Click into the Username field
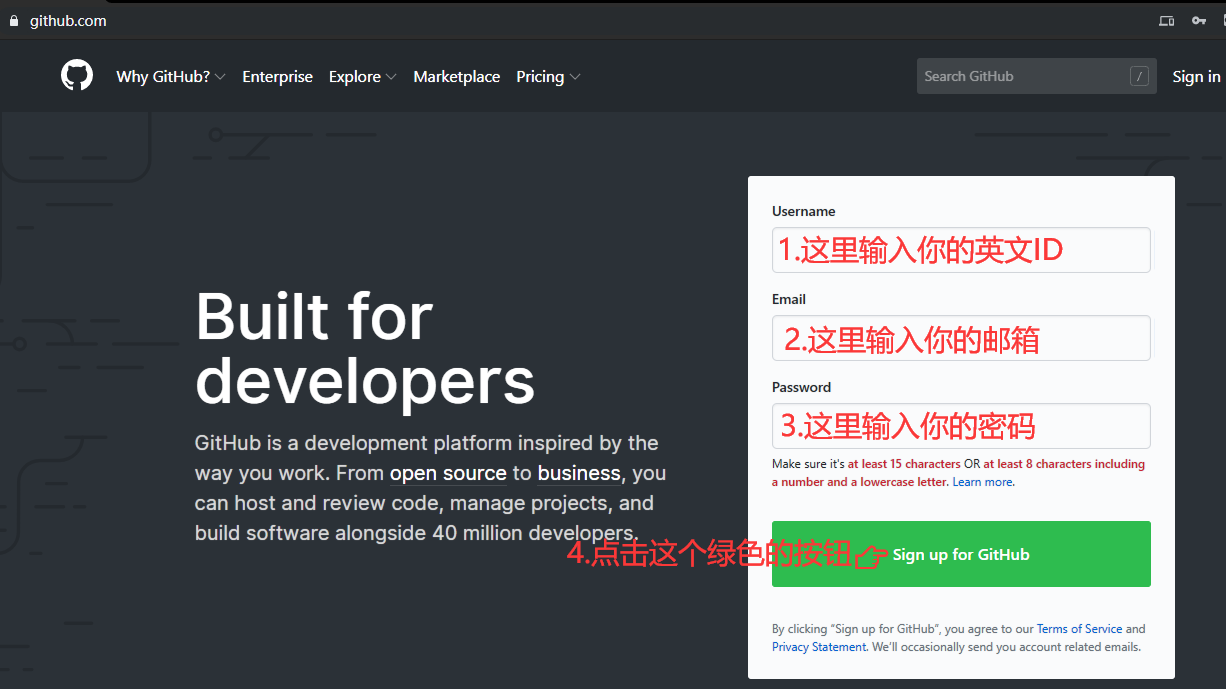 tap(961, 250)
